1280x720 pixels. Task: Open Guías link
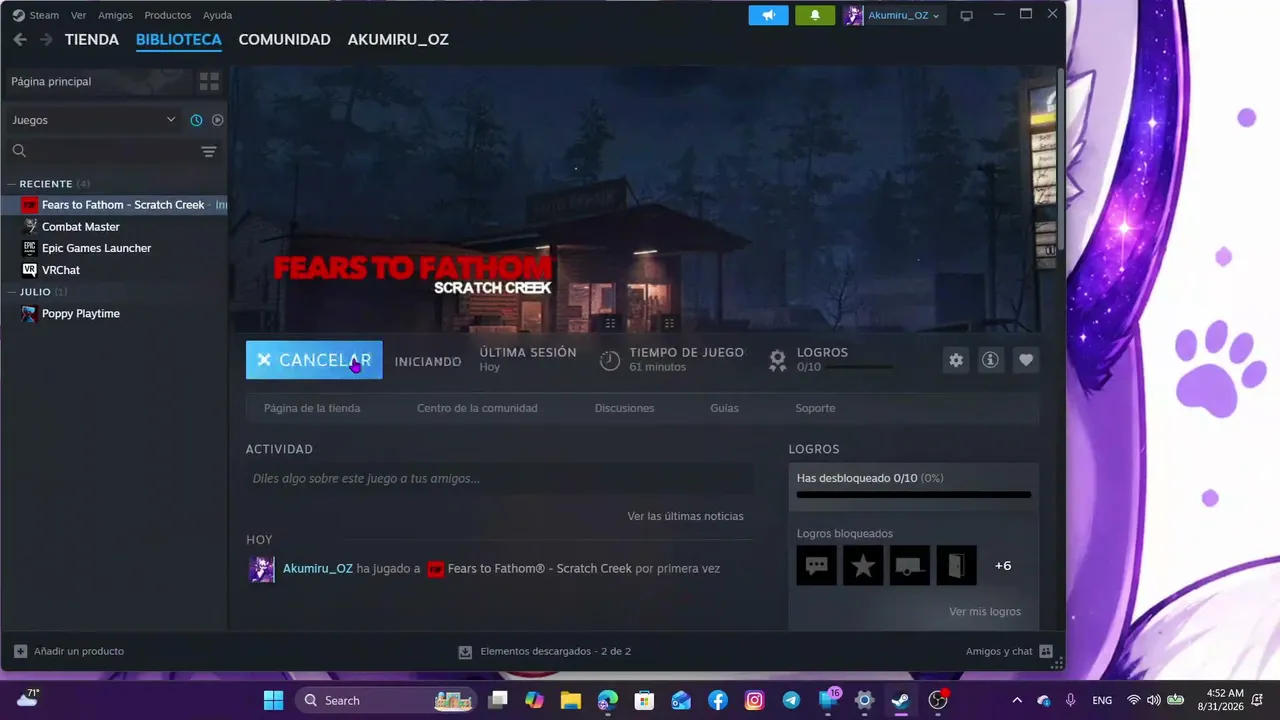pos(724,408)
